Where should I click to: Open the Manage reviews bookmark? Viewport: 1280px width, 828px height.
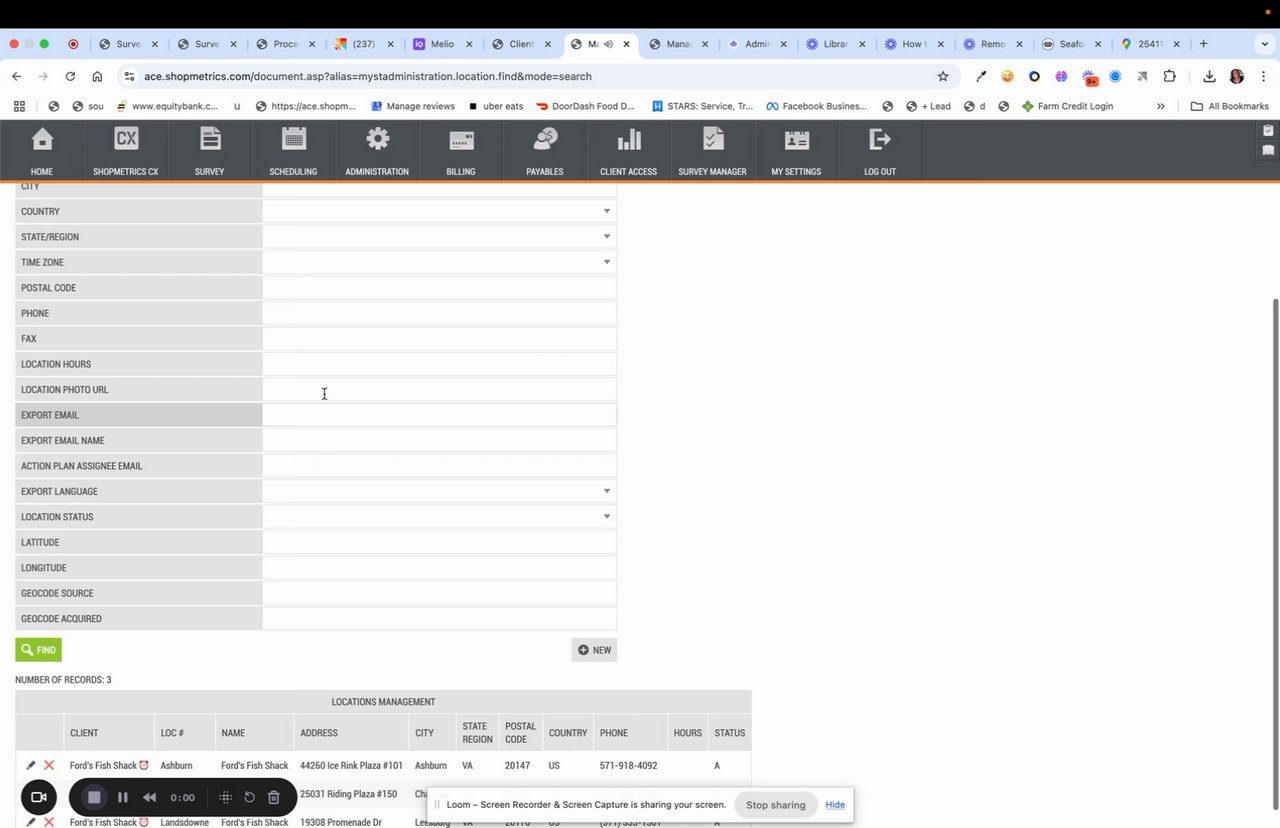click(x=412, y=106)
